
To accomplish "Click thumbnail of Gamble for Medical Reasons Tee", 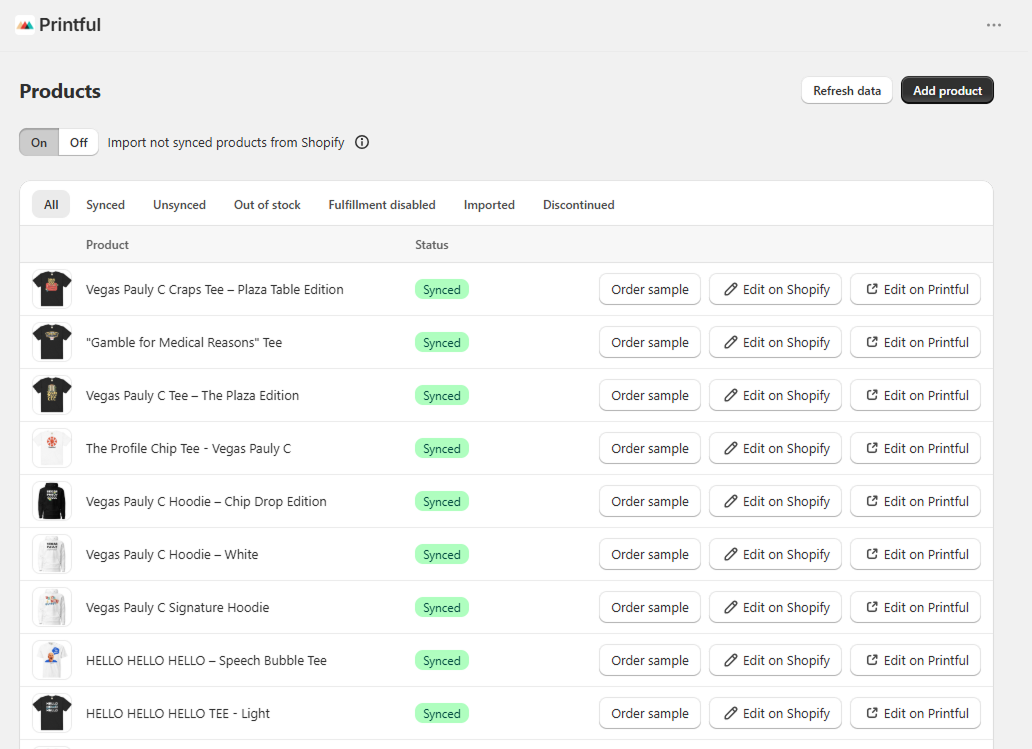I will (52, 342).
